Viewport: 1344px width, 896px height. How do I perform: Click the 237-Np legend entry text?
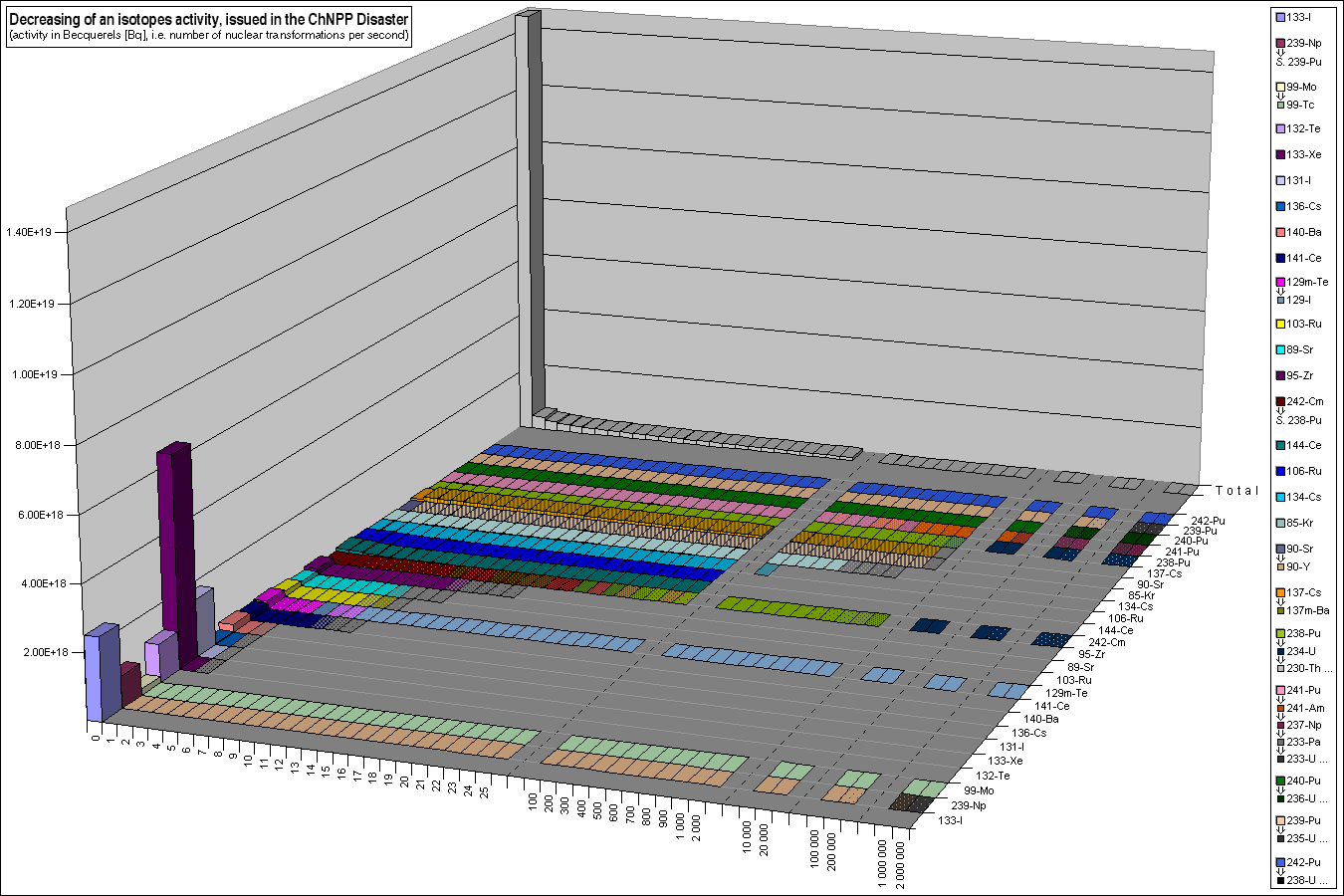pos(1304,726)
